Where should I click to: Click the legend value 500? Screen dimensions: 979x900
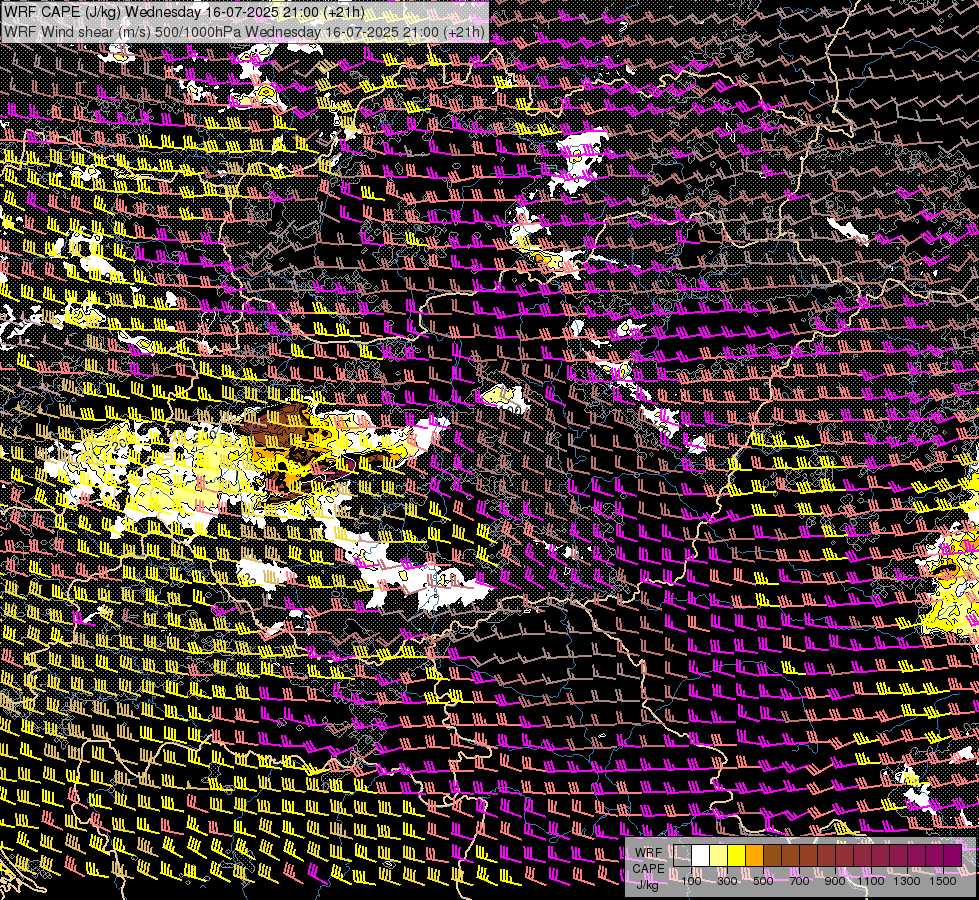[763, 881]
